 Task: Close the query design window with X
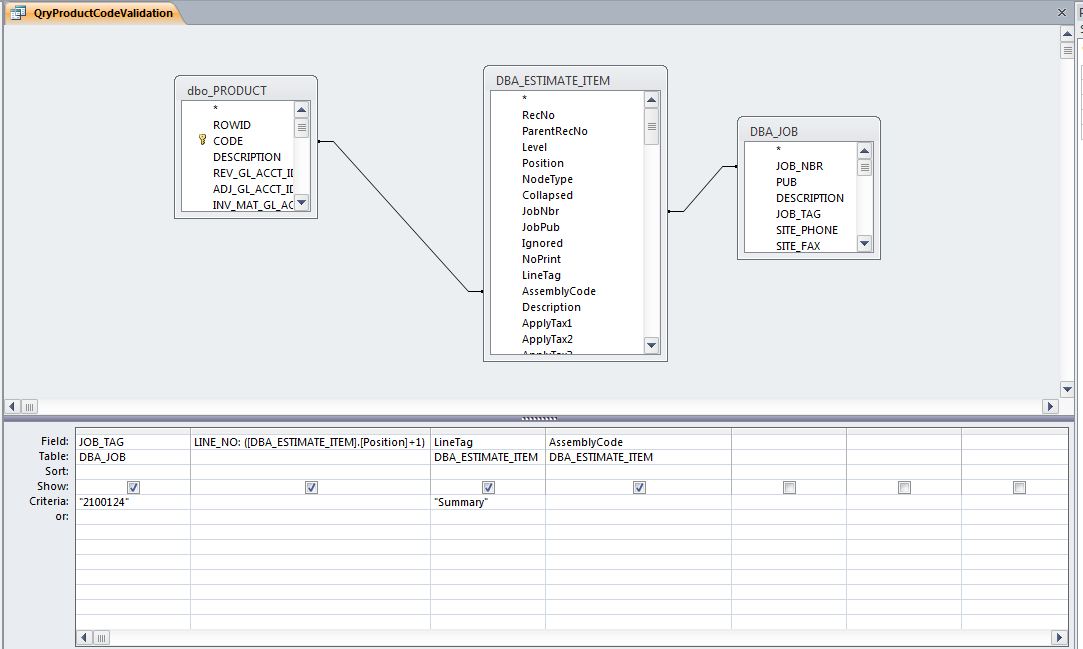tap(1062, 12)
